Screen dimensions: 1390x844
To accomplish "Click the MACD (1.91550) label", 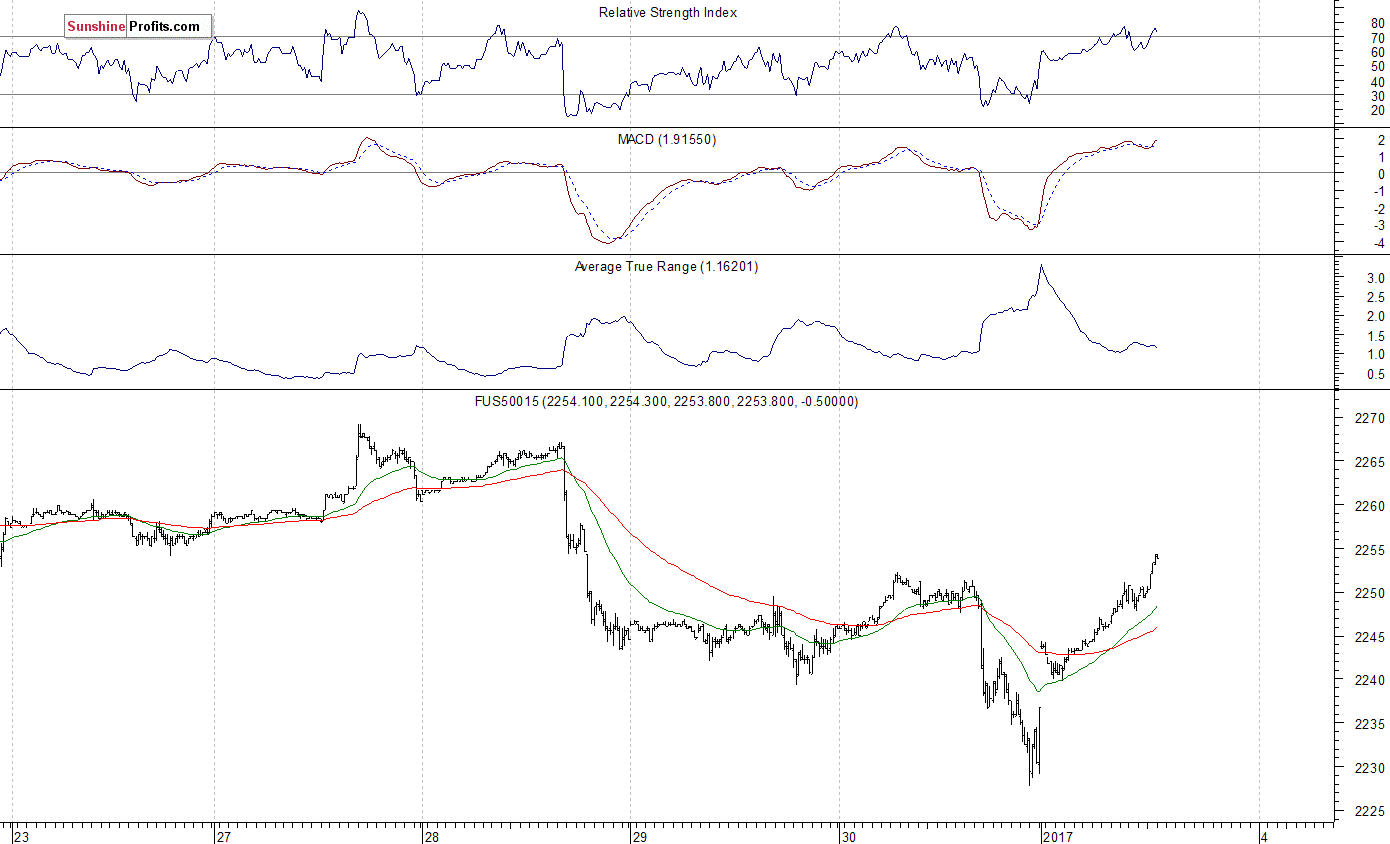I will pos(666,139).
